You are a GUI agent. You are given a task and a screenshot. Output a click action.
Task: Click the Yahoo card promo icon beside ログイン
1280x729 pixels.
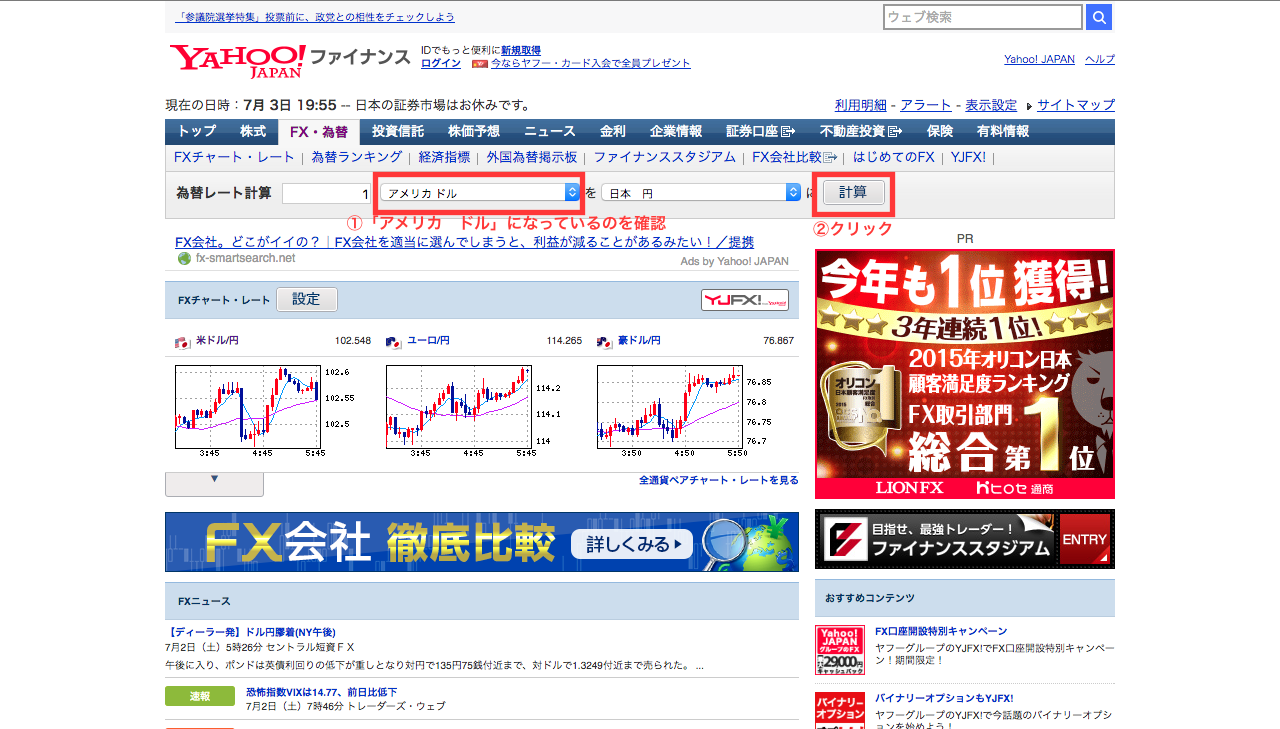pos(479,63)
